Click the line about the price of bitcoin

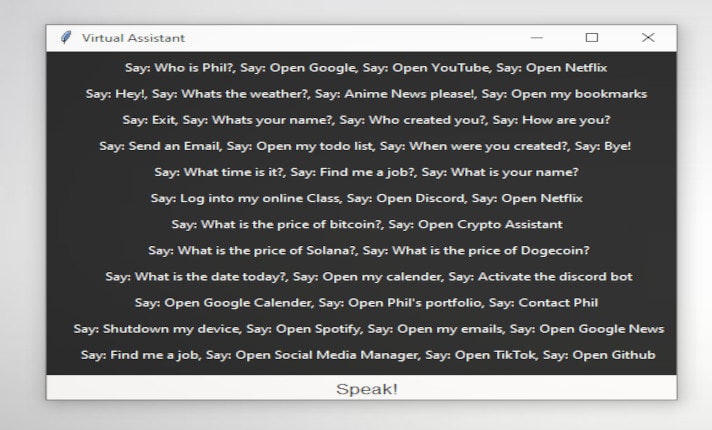click(x=367, y=225)
